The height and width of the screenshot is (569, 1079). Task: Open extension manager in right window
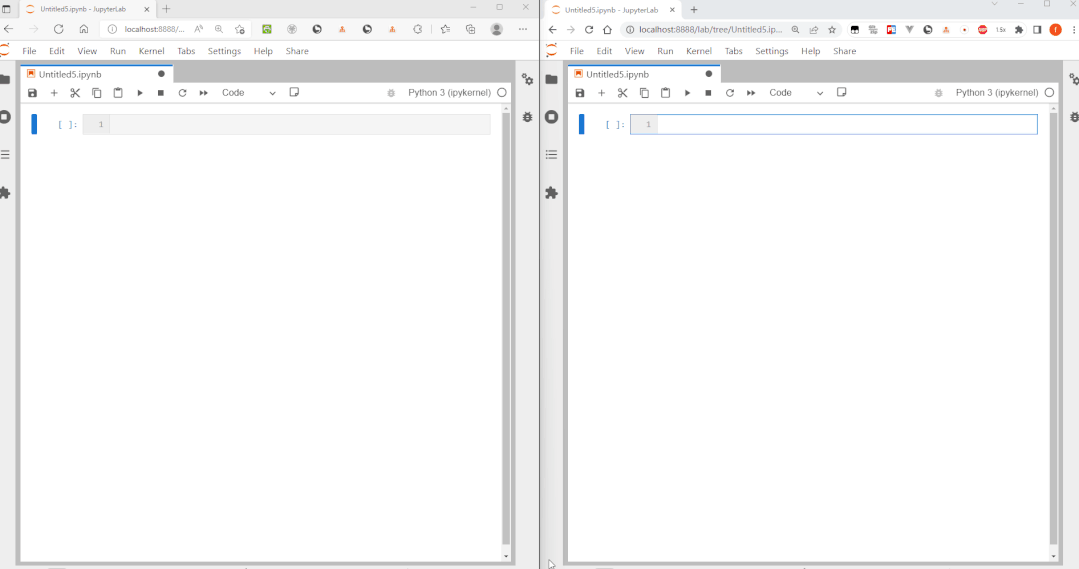[x=551, y=193]
